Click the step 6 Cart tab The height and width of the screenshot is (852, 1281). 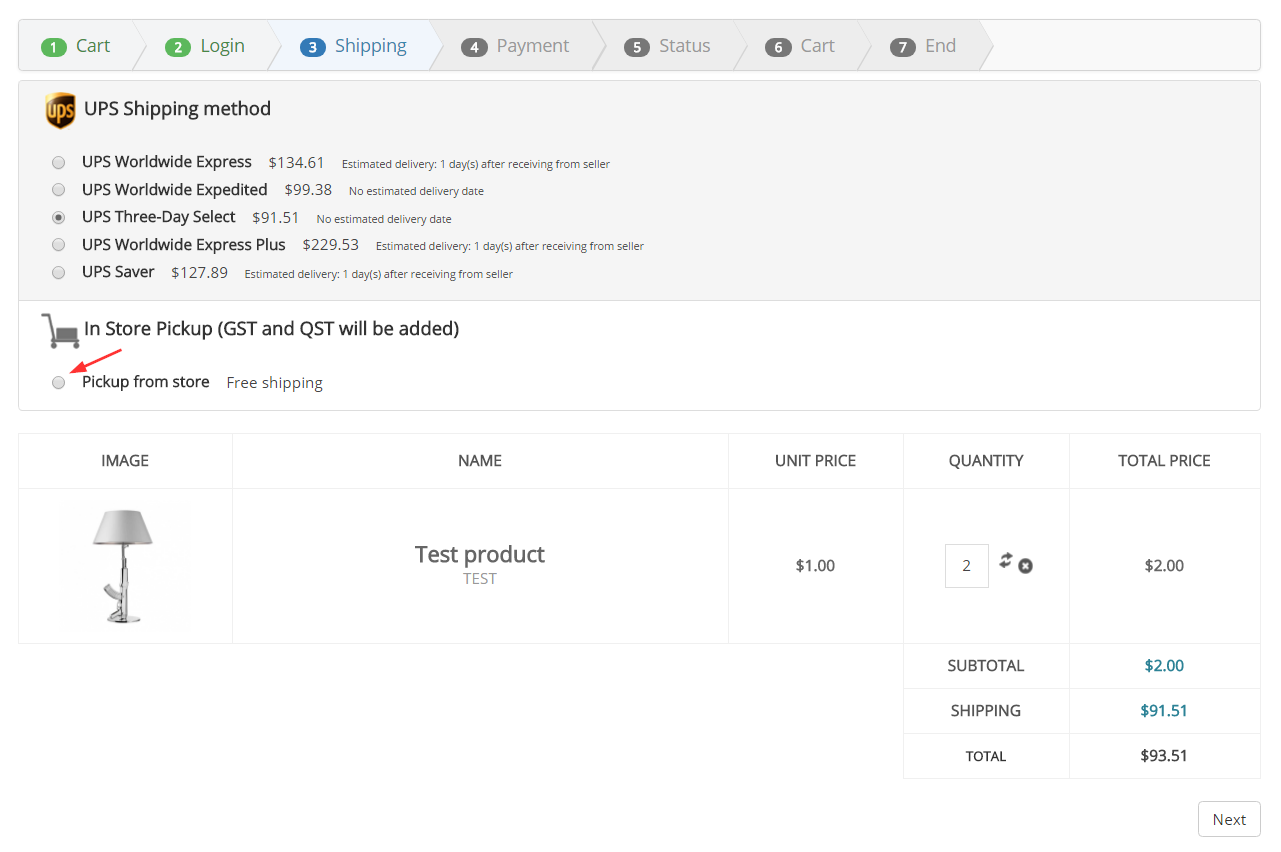point(801,46)
